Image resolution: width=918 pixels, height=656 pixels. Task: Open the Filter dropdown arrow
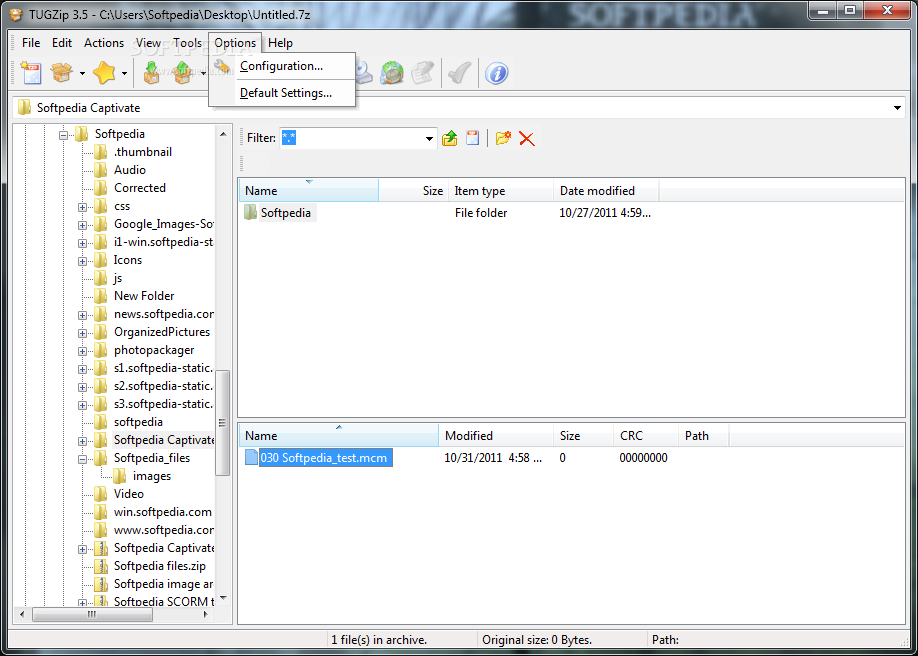[429, 139]
